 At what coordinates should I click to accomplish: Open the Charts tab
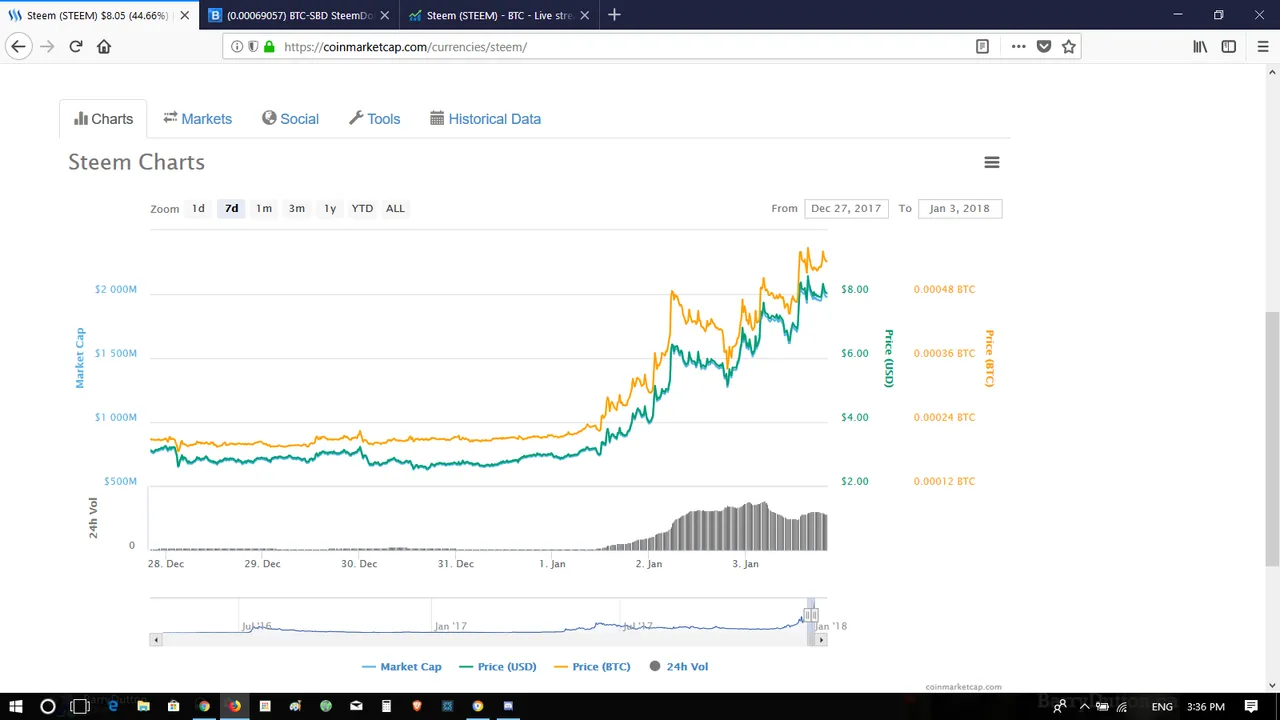[103, 118]
